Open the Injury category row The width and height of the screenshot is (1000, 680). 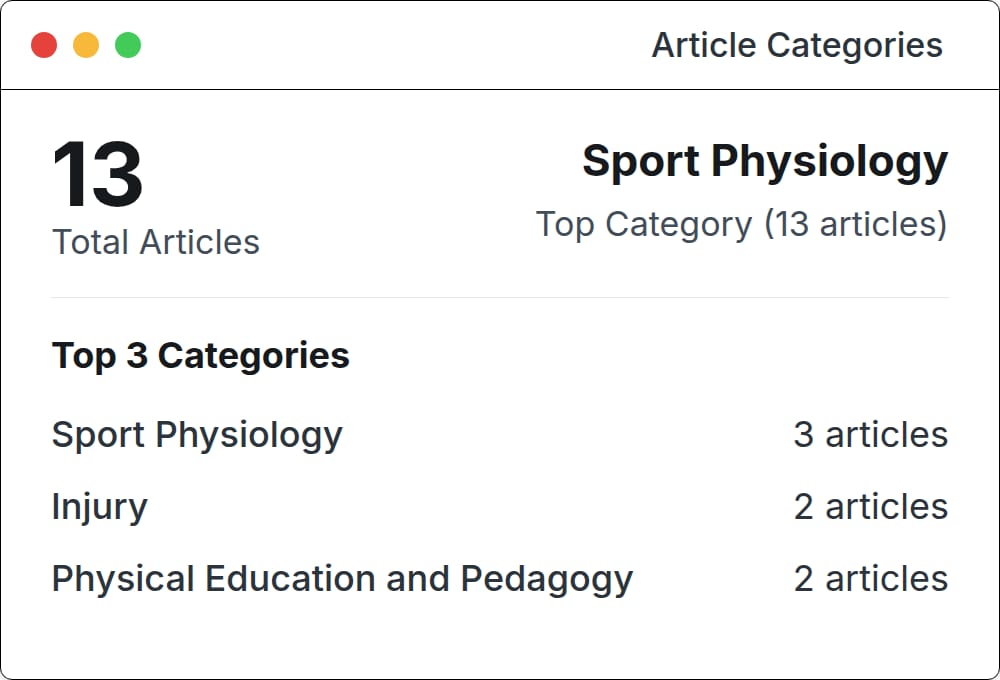[100, 507]
